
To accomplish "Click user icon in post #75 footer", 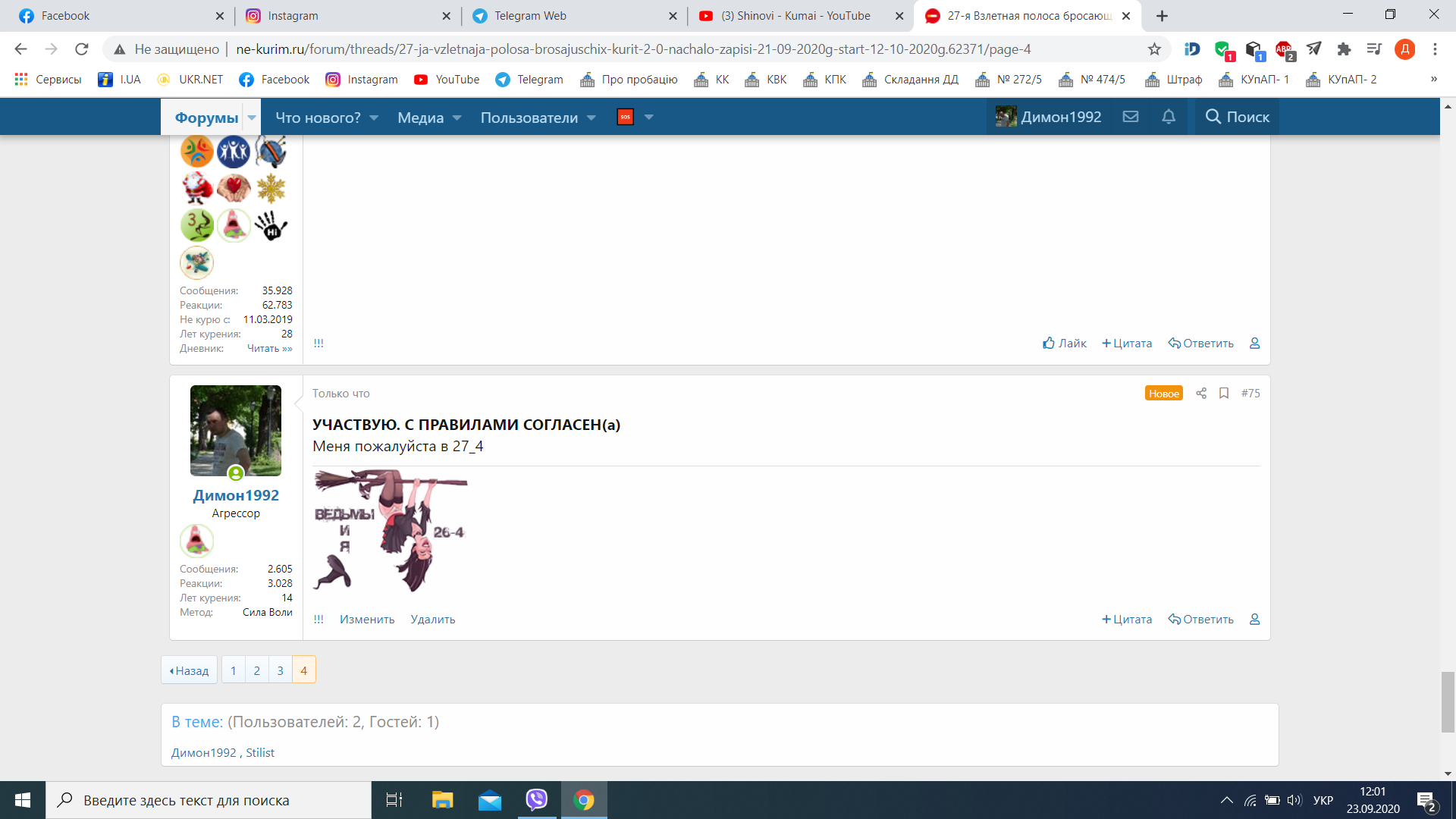I will tap(1255, 620).
